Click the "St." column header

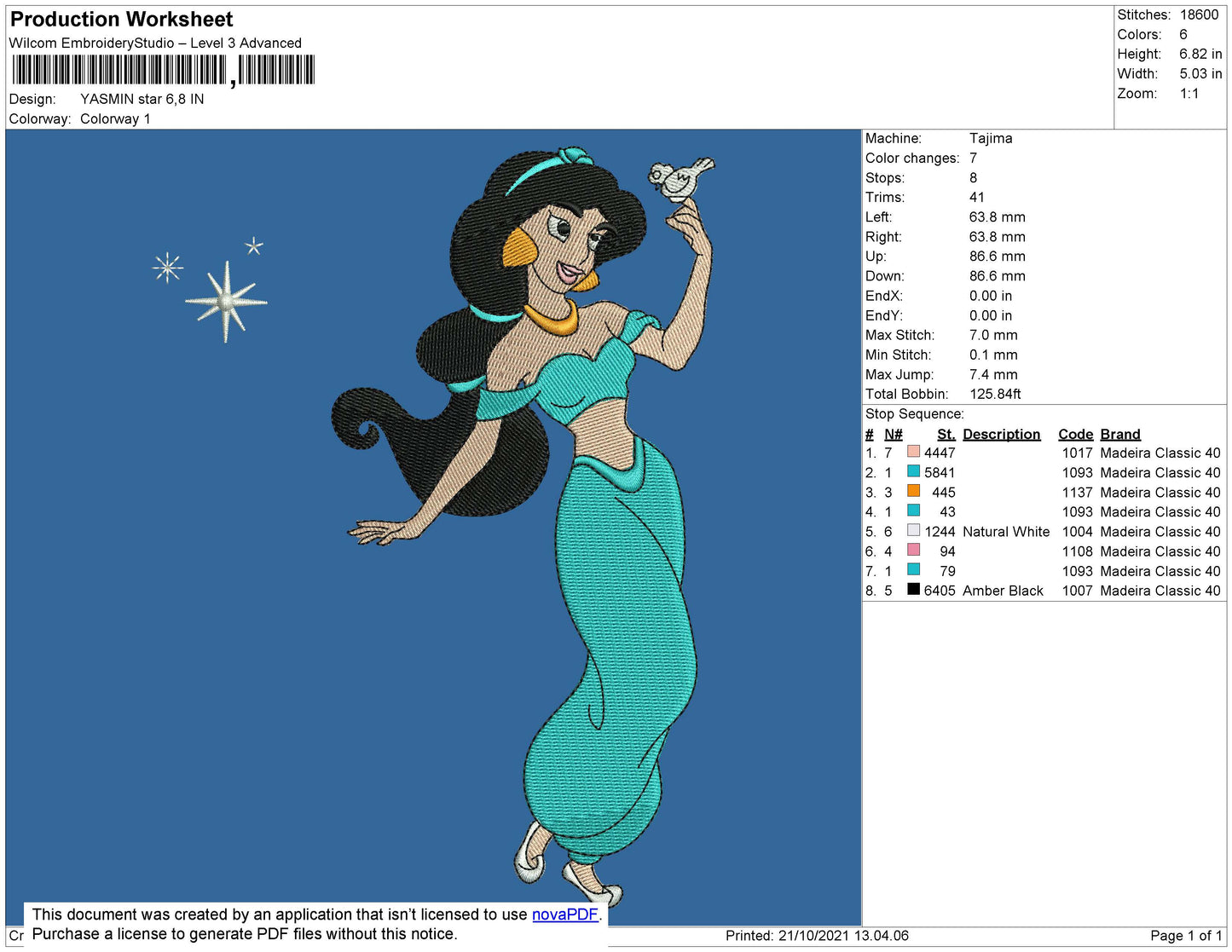click(x=946, y=435)
